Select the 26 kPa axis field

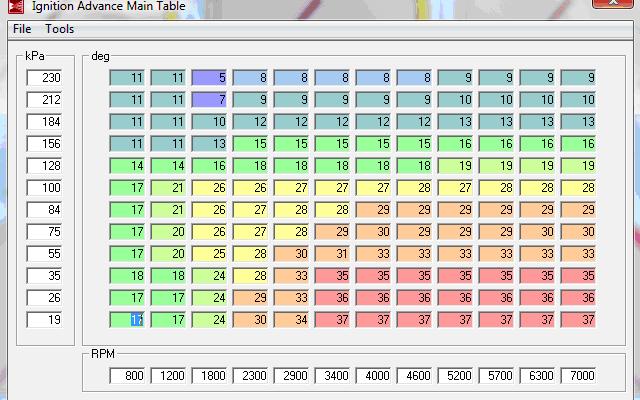coord(44,298)
